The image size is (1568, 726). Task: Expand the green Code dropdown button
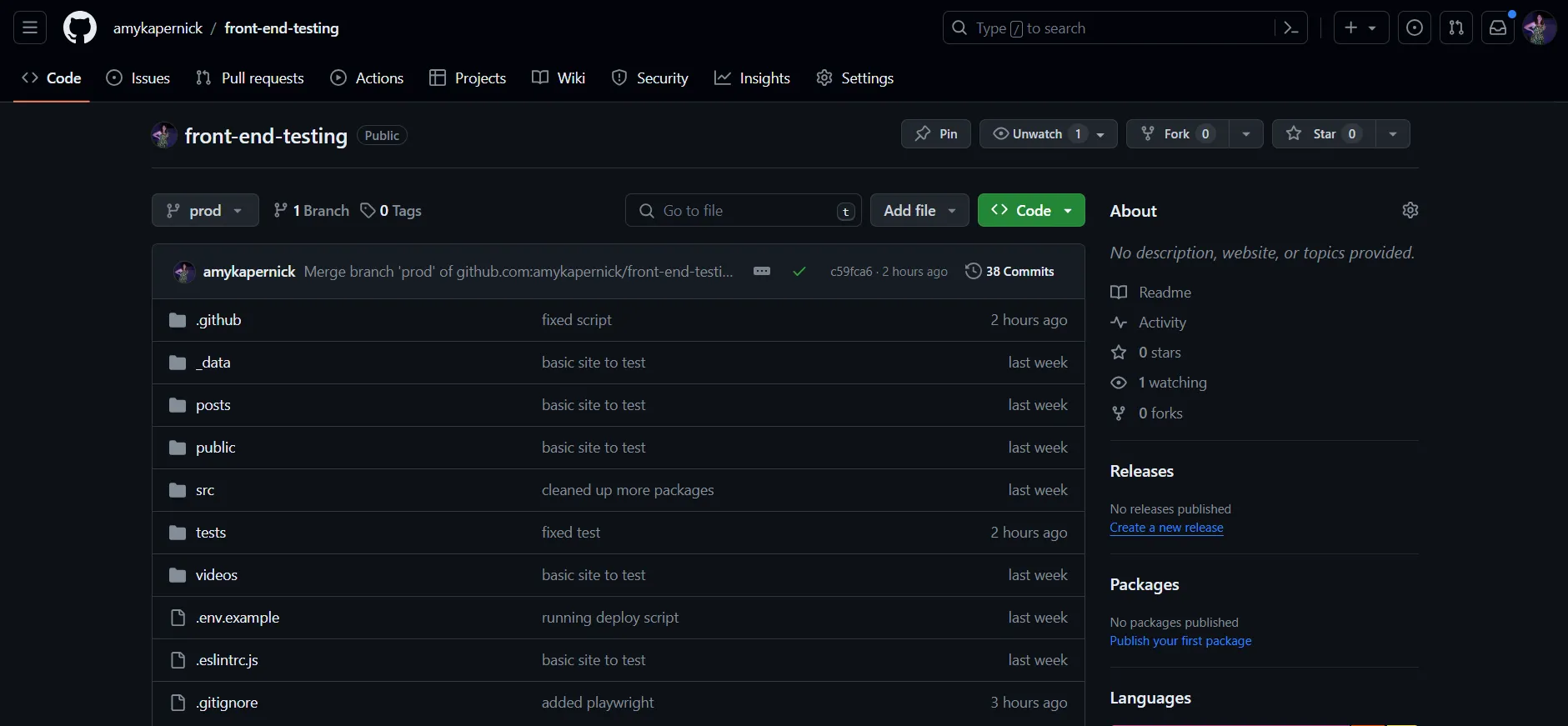pos(1030,211)
